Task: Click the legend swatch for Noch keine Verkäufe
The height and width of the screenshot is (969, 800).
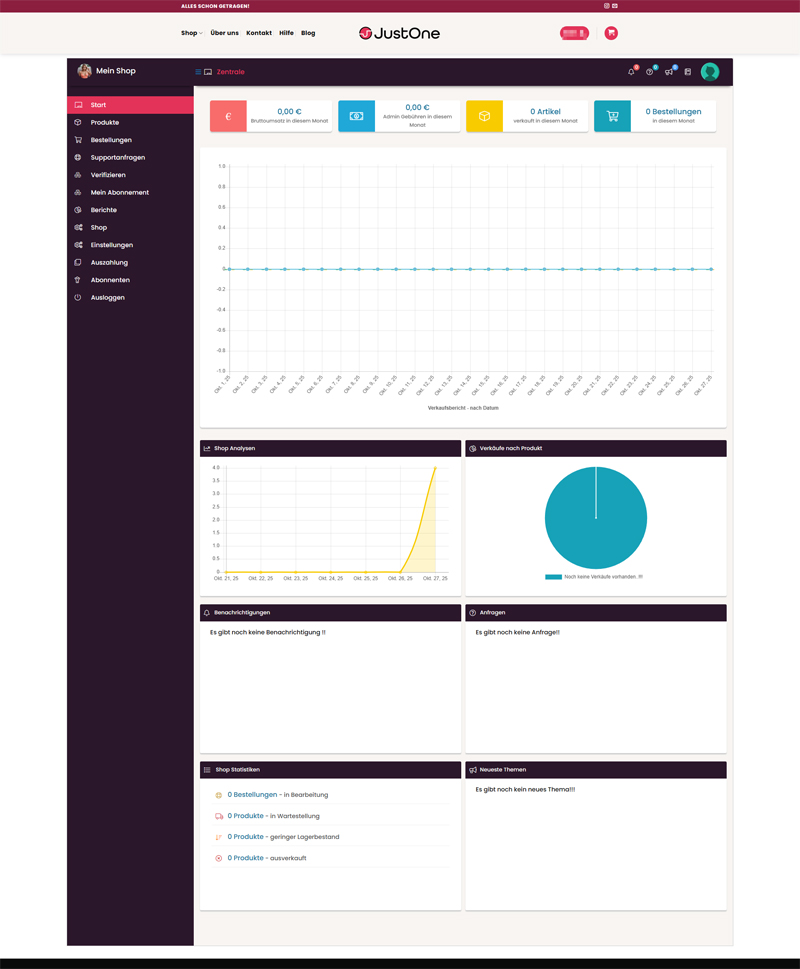Action: [x=552, y=576]
